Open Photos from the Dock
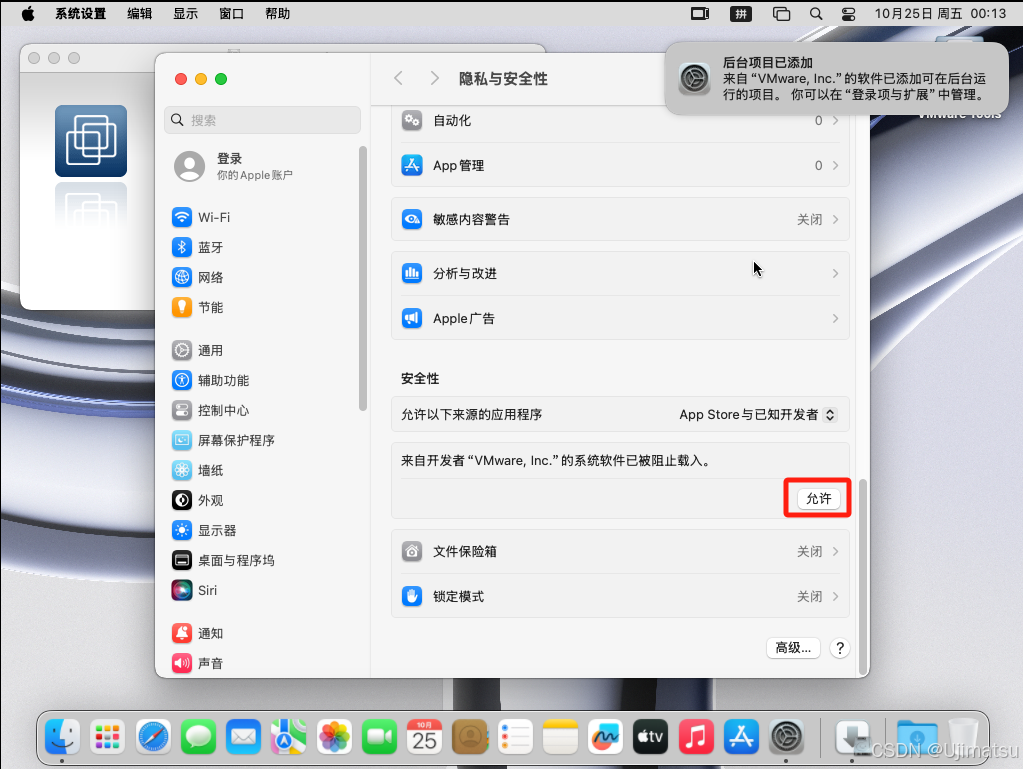Viewport: 1023px width, 769px height. click(x=334, y=737)
